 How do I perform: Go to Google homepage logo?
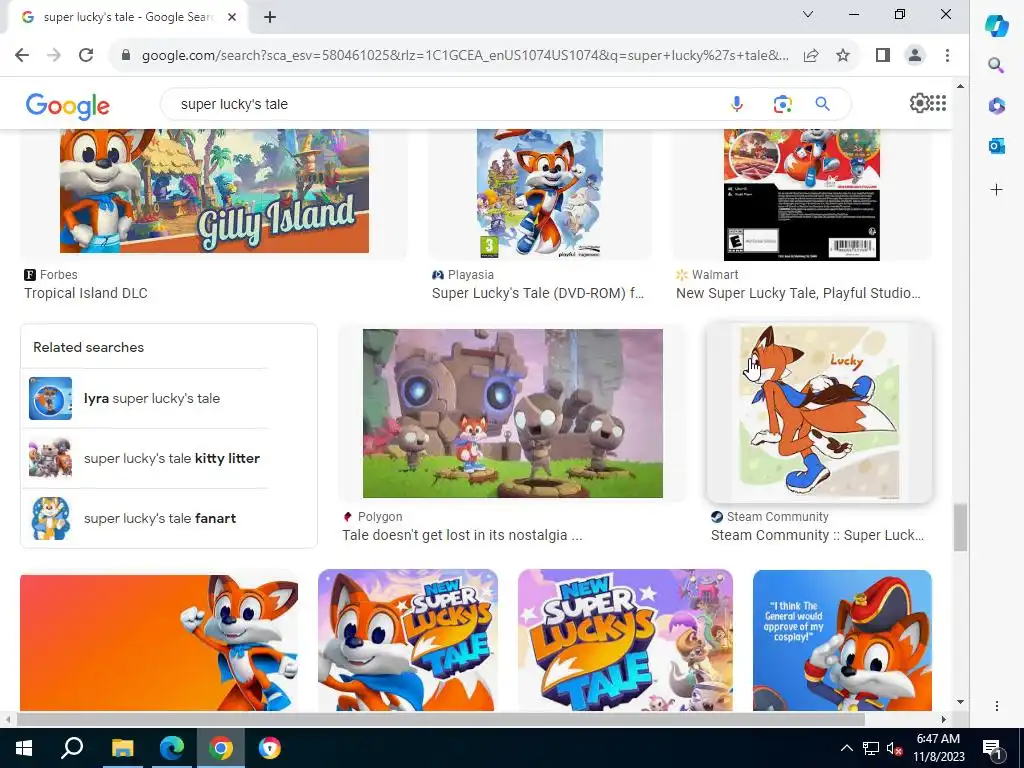[68, 105]
